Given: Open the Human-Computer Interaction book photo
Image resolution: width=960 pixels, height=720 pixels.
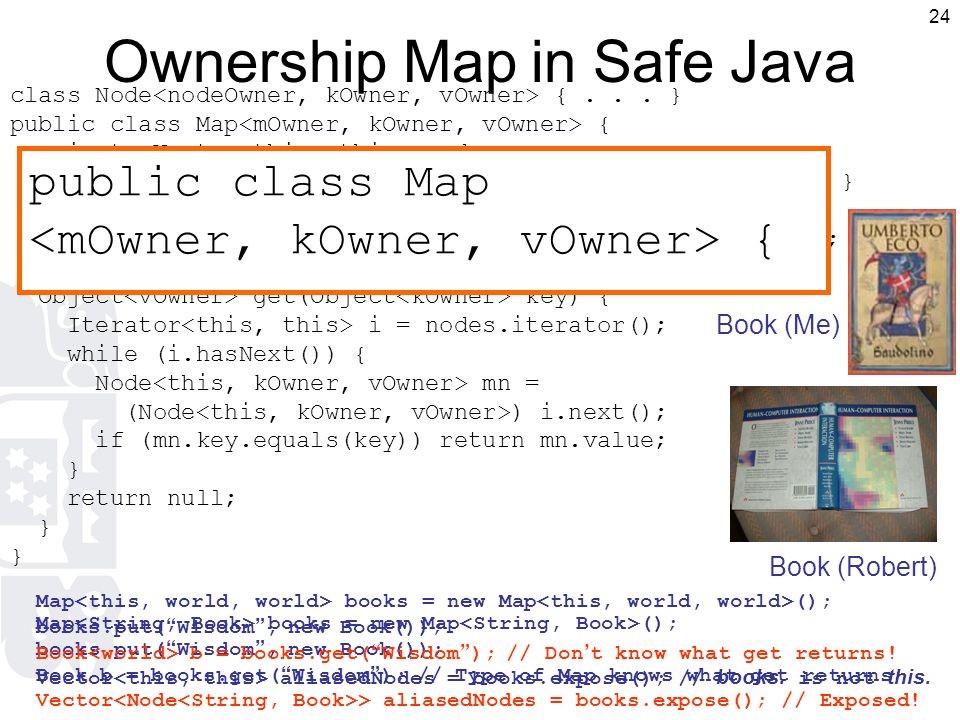Looking at the screenshot, I should click(x=833, y=463).
